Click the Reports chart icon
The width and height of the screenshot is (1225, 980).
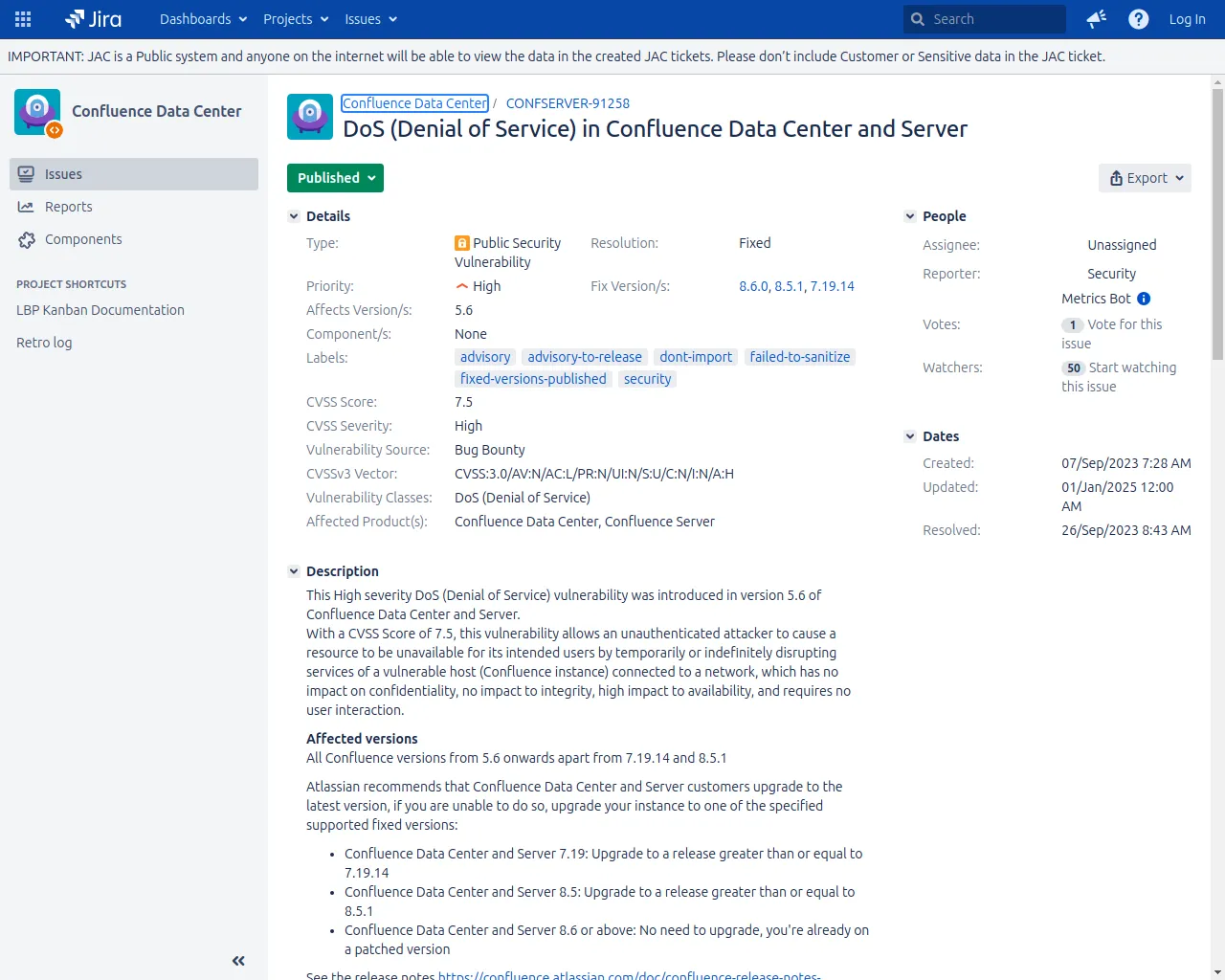click(x=27, y=207)
